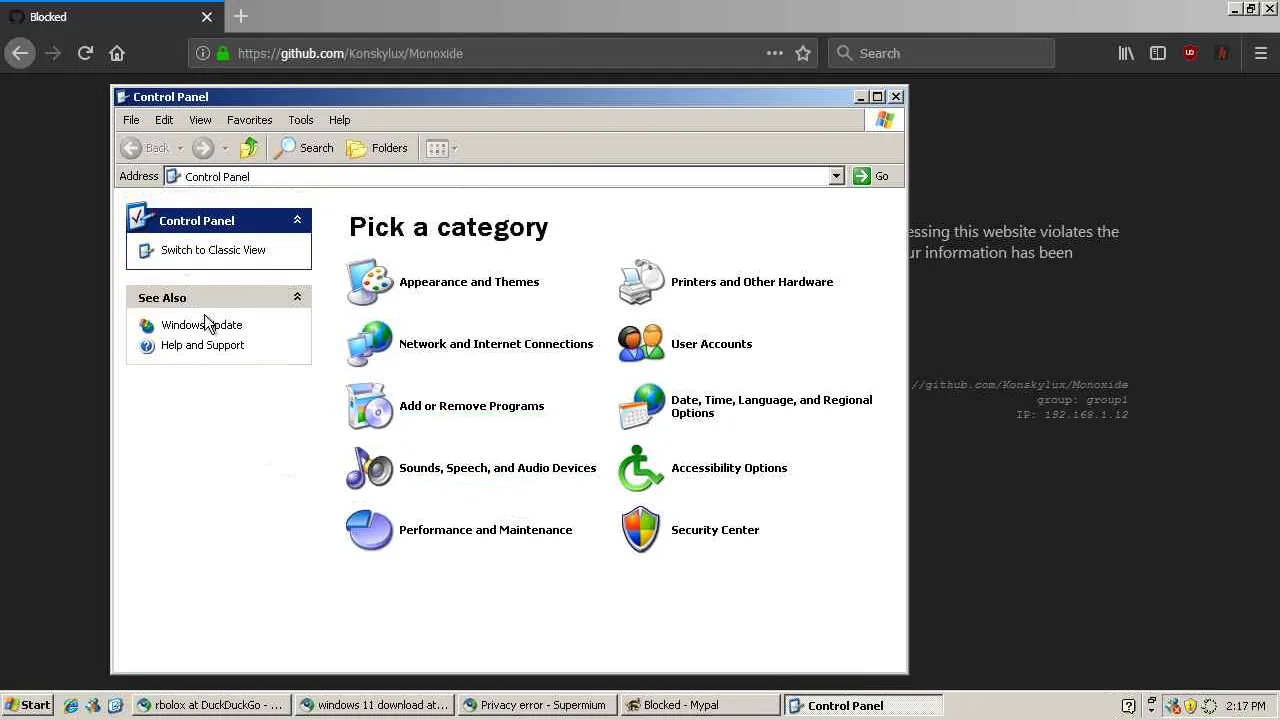Click the Folders toolbar button

(x=378, y=148)
